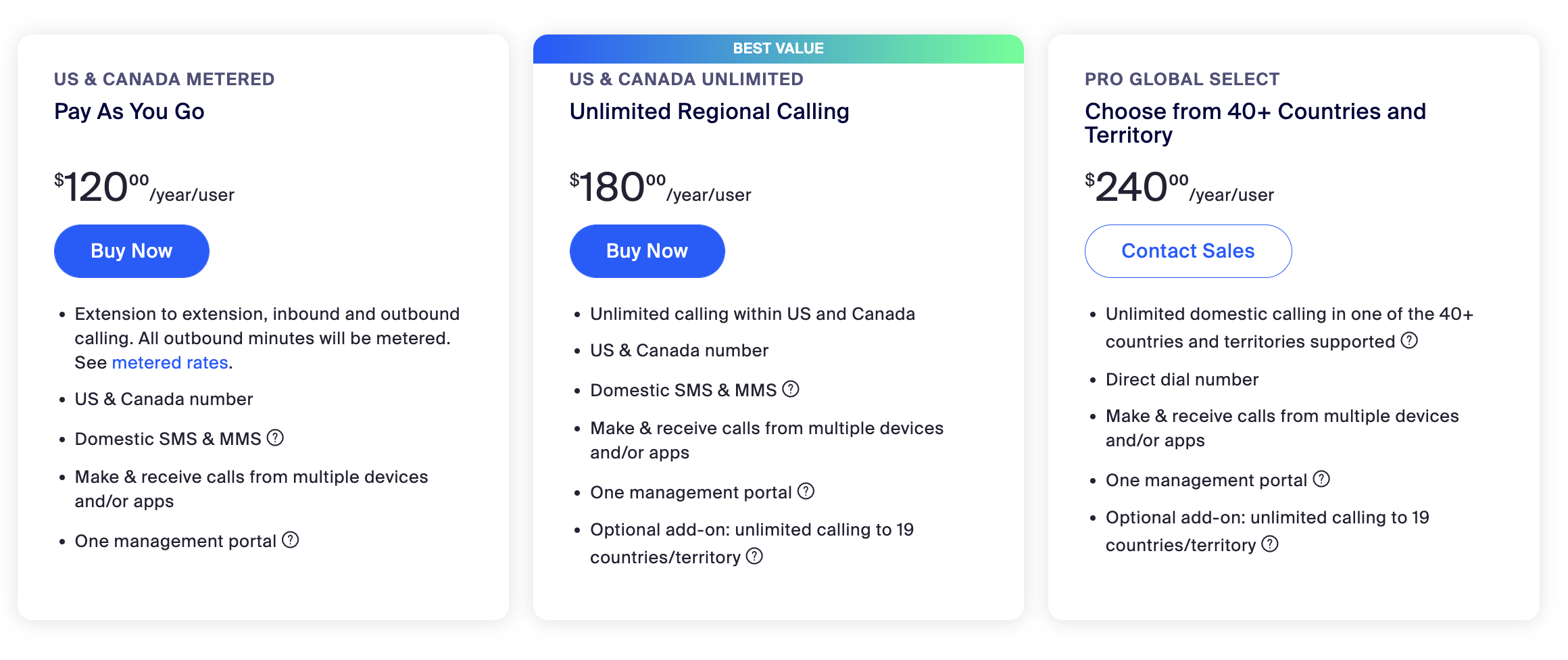Click help icon beside Domestic SMS & MMS in Metered plan

(275, 438)
